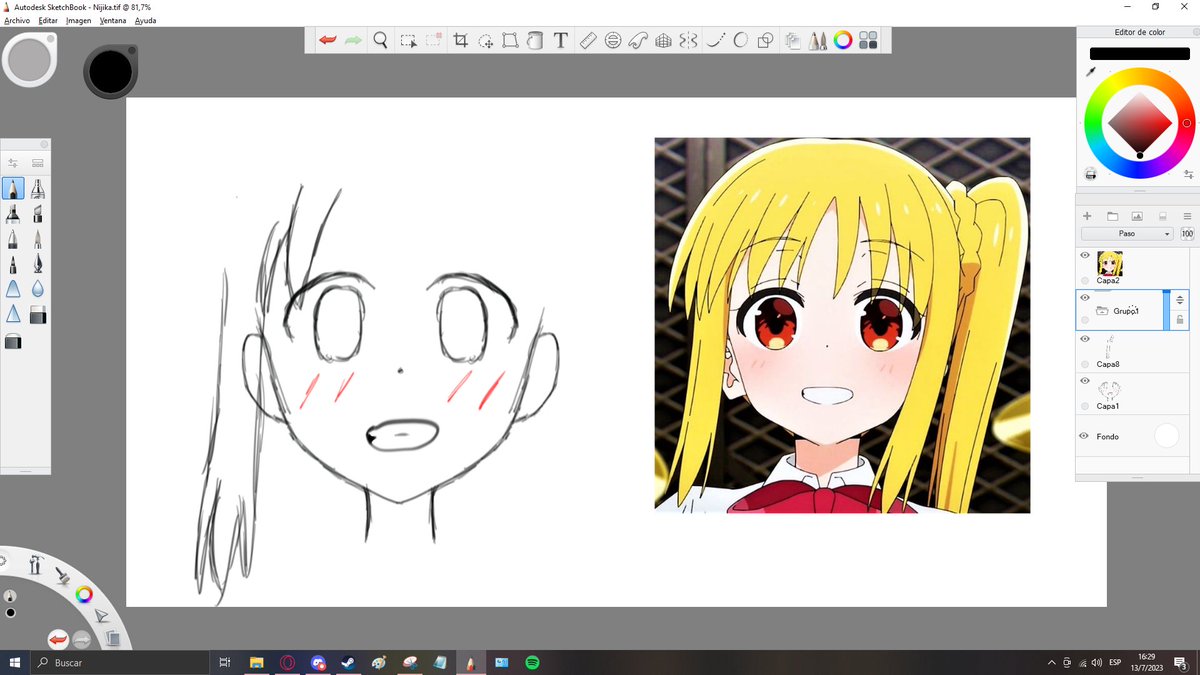Click the diamond saturation picker

[x=1139, y=123]
